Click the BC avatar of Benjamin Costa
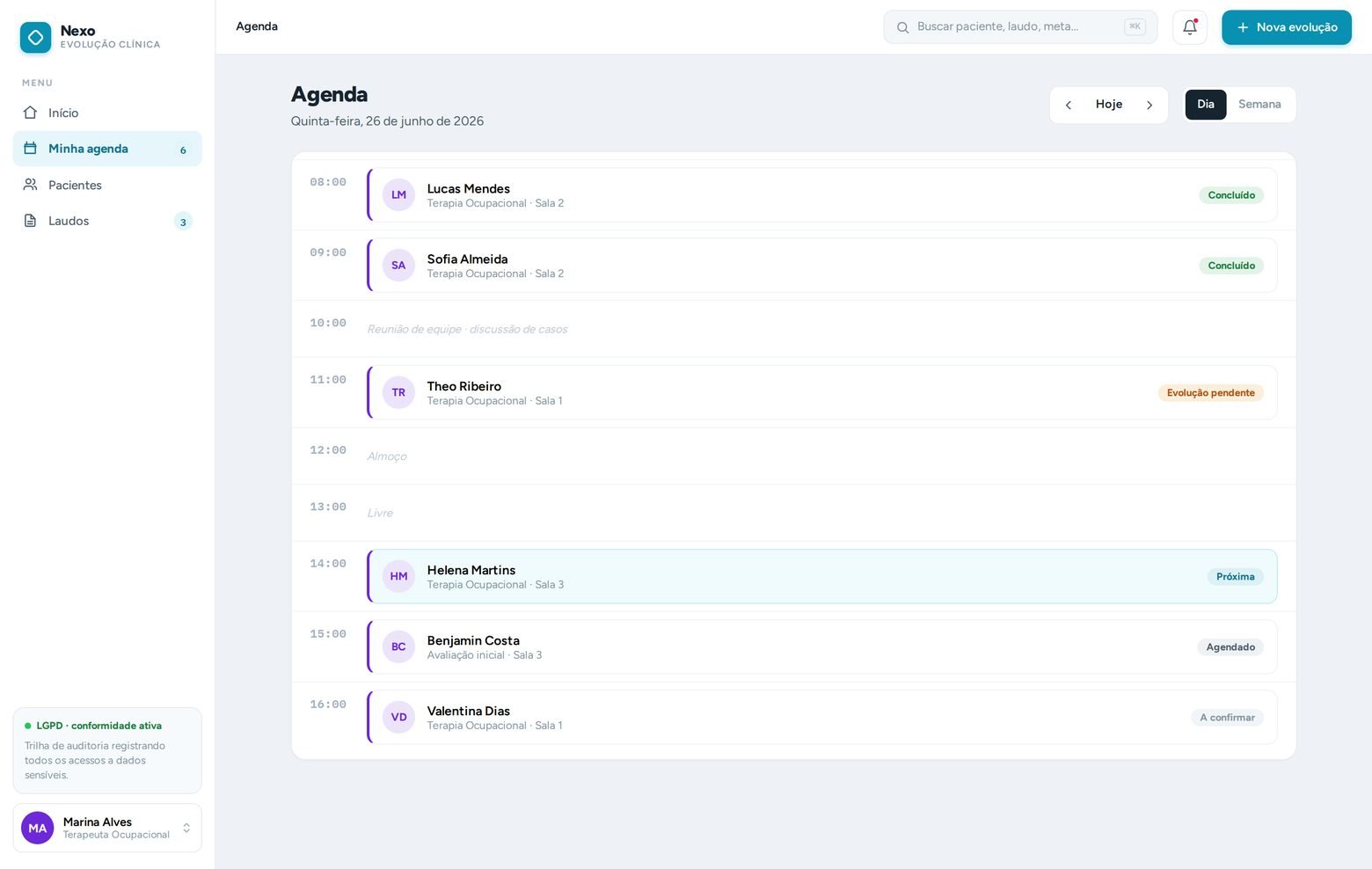 [x=398, y=646]
